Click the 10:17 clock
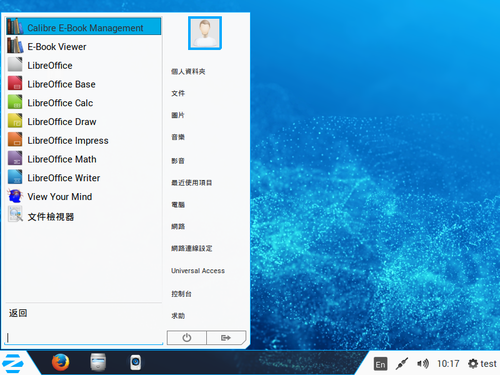The image size is (500, 375). pyautogui.click(x=448, y=364)
